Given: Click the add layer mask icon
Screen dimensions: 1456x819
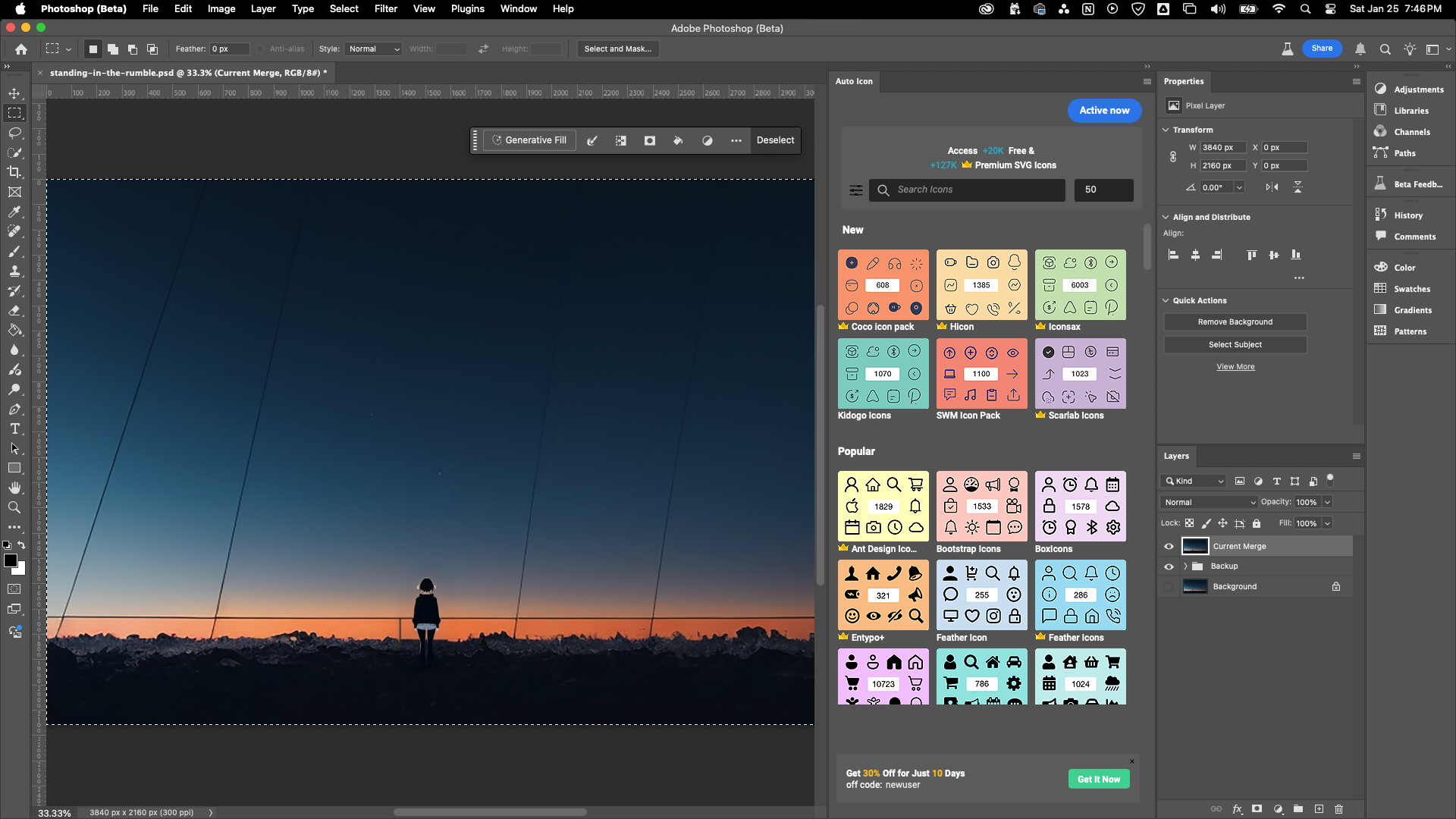Looking at the screenshot, I should (1257, 809).
